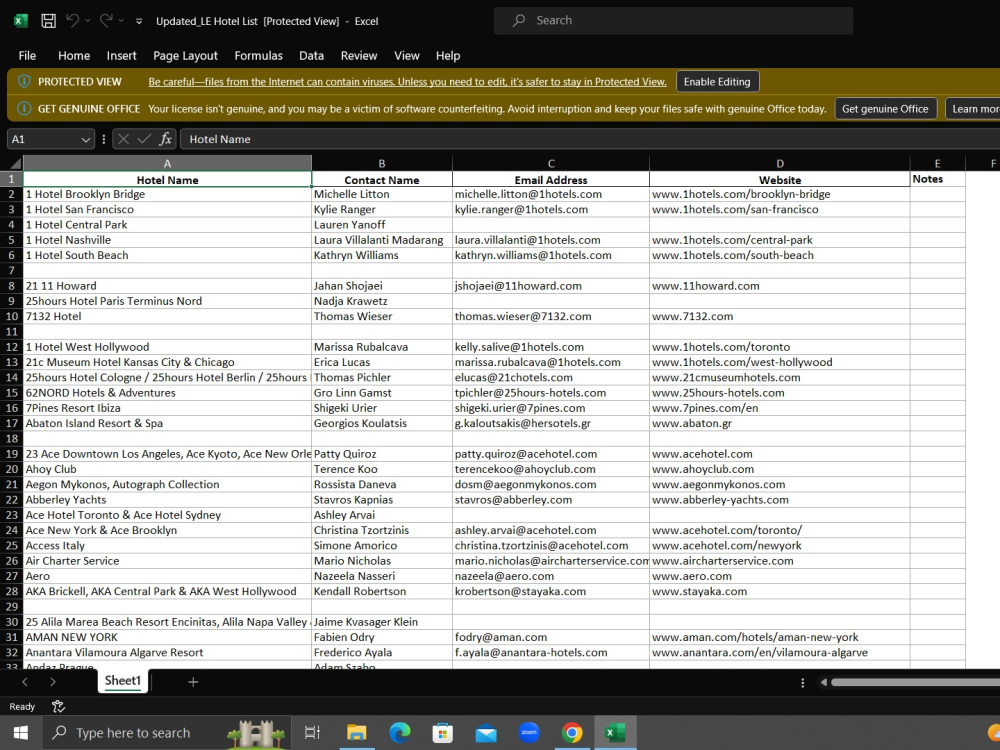The width and height of the screenshot is (1000, 750).
Task: Click cell '7Pines Resort Ibiza'
Action: click(167, 408)
